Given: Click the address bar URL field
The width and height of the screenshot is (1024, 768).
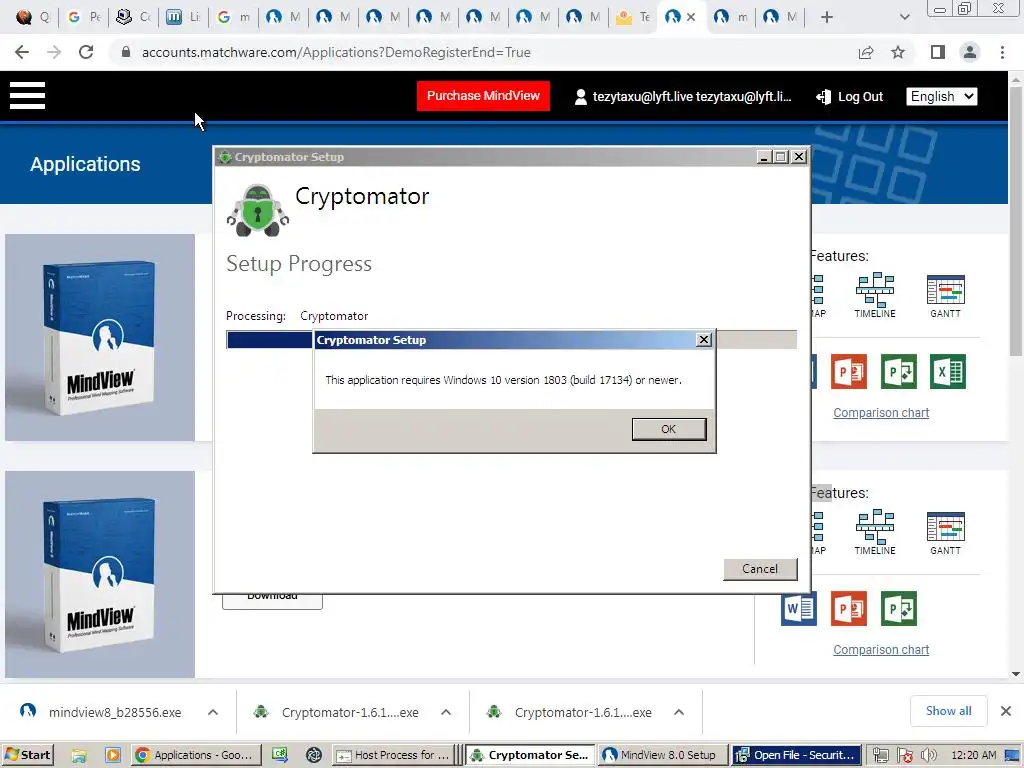Looking at the screenshot, I should [483, 52].
